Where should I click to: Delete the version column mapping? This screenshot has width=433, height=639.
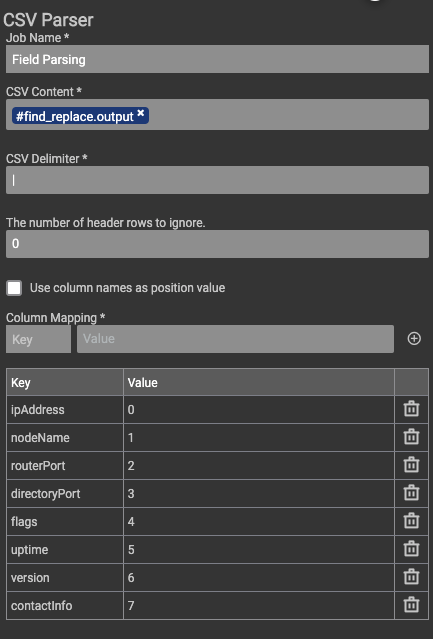click(411, 577)
